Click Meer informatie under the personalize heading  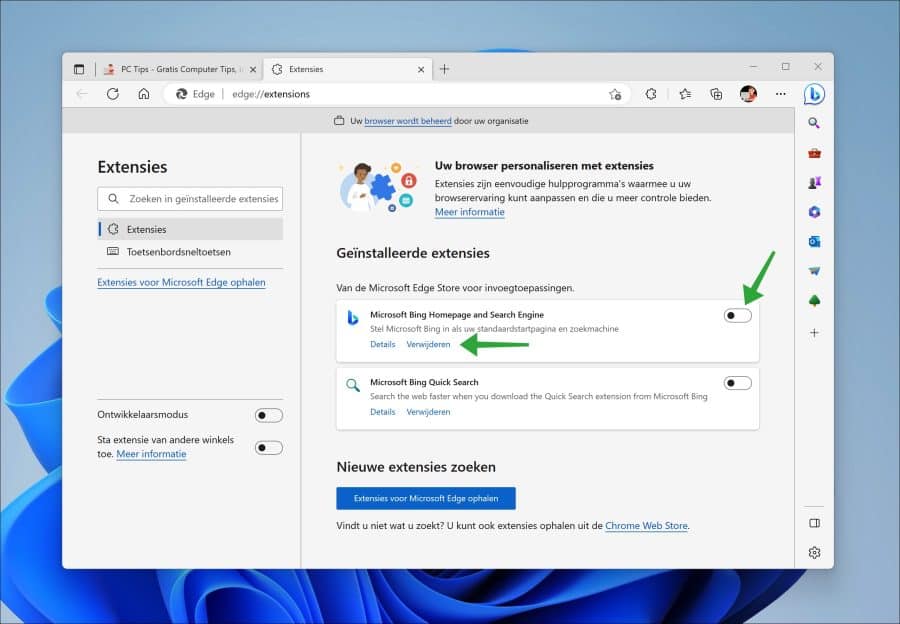470,212
